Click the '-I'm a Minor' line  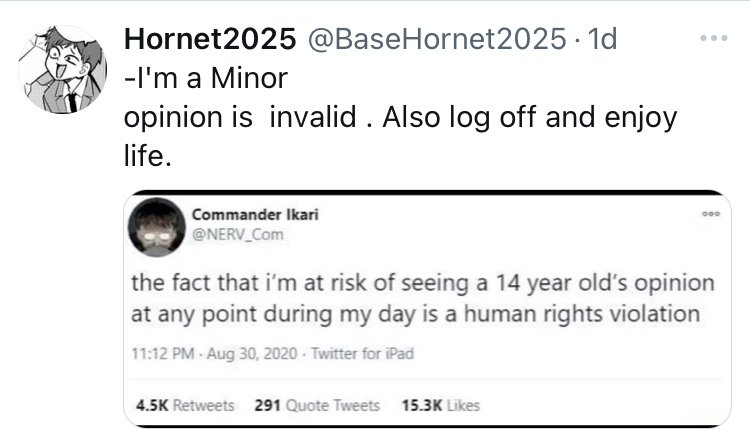pos(206,78)
